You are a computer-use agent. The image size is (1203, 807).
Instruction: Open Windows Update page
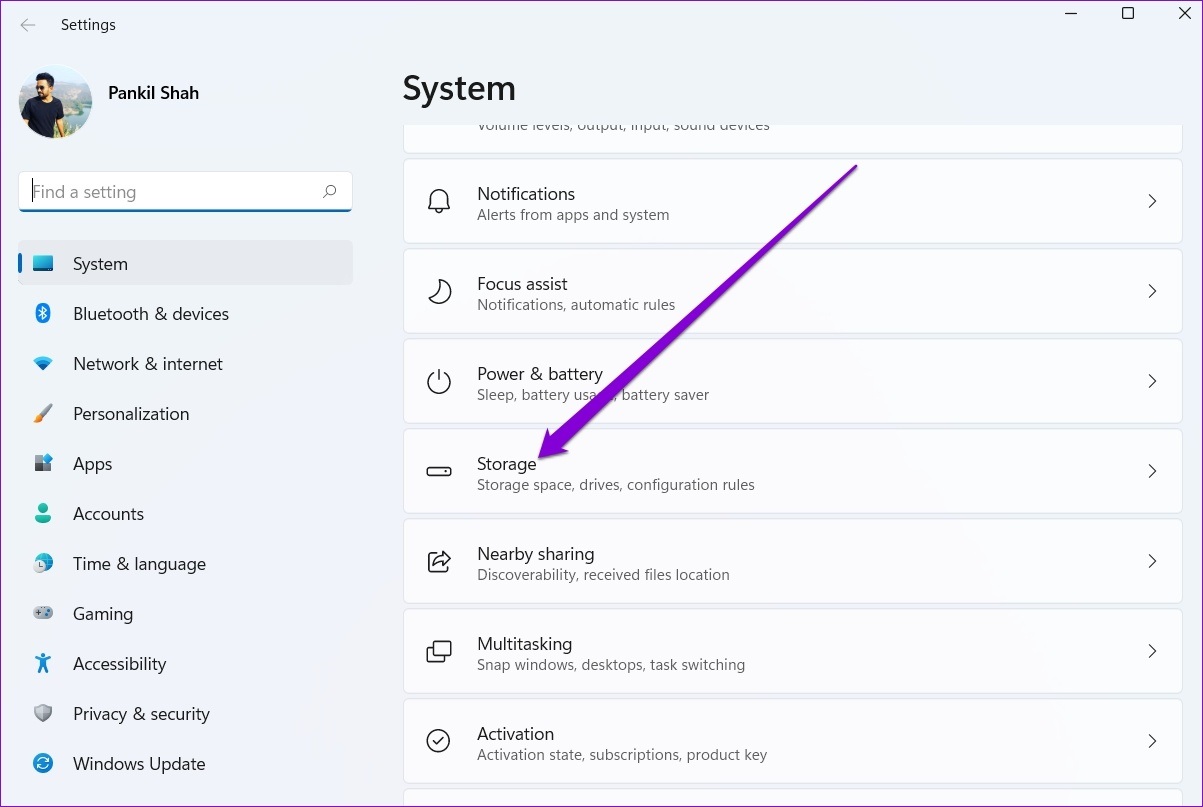[185, 764]
